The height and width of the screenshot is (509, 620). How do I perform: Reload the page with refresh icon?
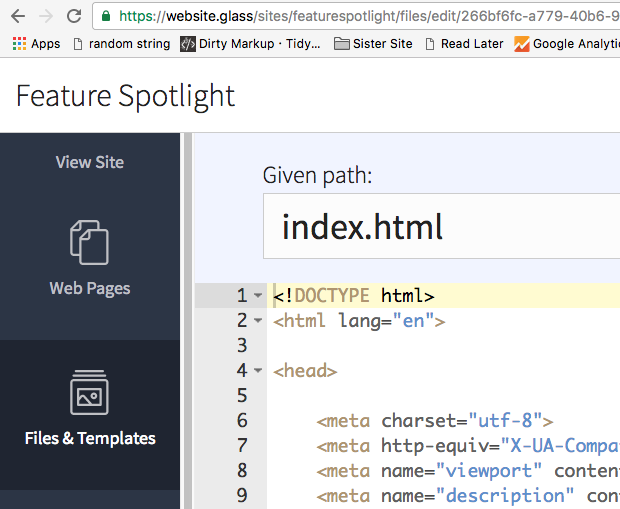tap(74, 16)
